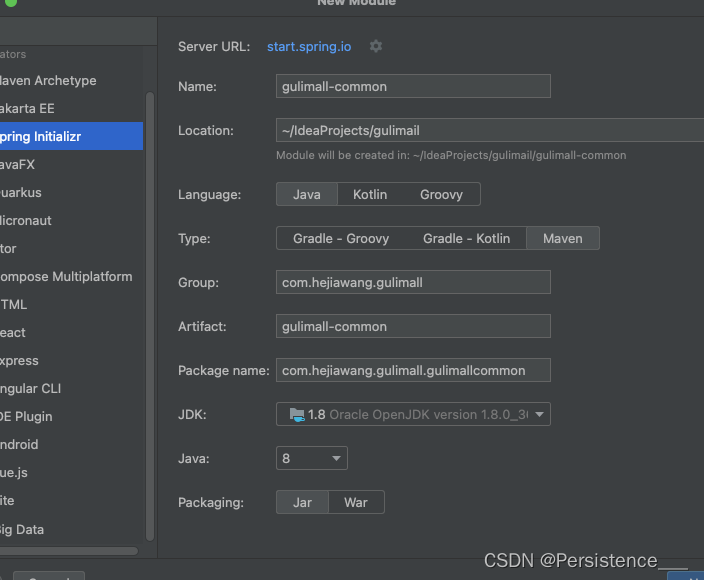The image size is (704, 580).
Task: Click the JDK folder icon in dropdown
Action: tap(297, 414)
